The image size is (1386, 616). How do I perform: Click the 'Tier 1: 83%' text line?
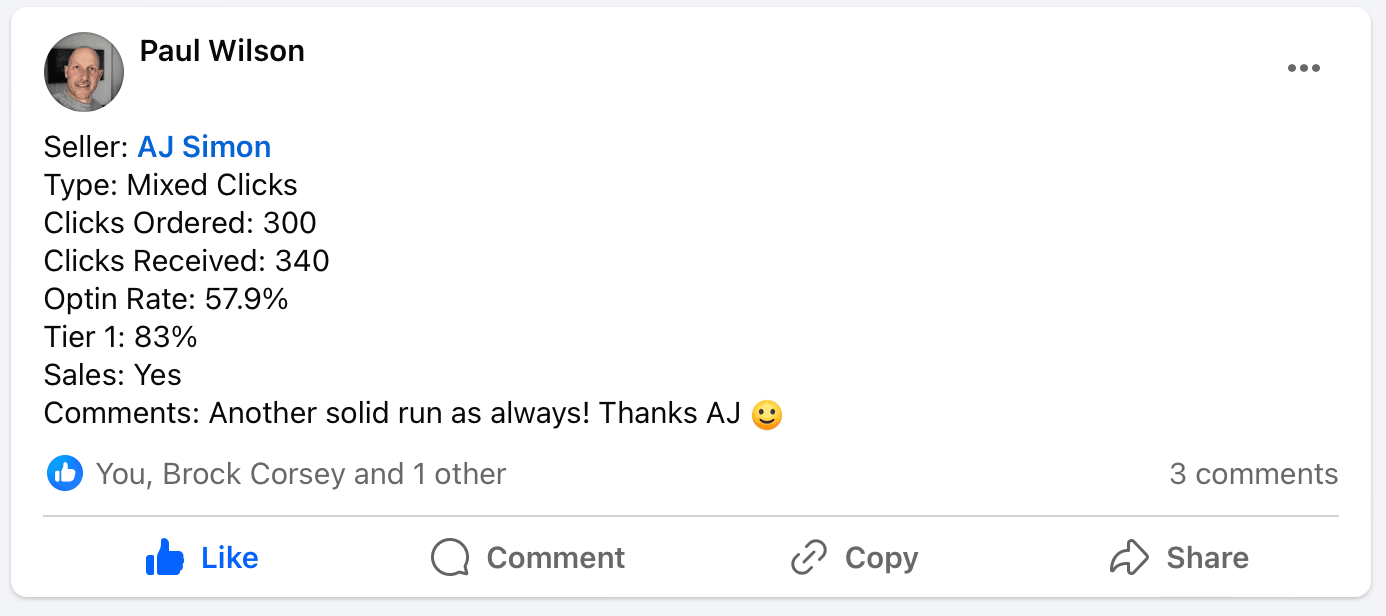(120, 337)
